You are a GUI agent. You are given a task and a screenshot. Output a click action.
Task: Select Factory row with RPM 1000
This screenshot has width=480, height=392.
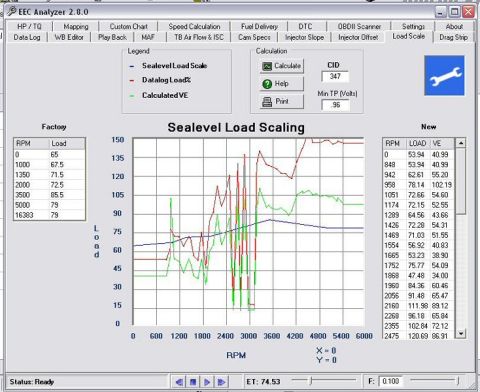(x=49, y=165)
